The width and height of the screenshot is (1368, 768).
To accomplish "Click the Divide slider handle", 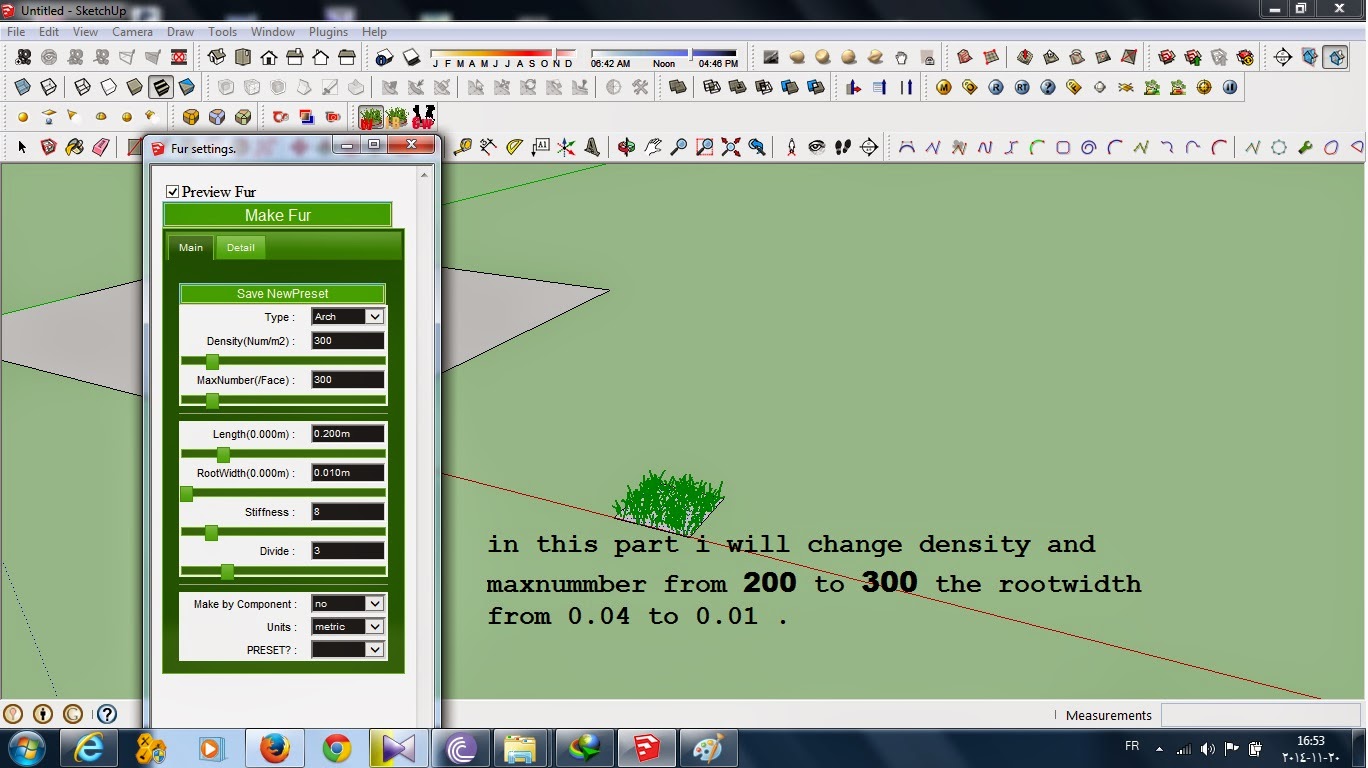I will (x=227, y=572).
